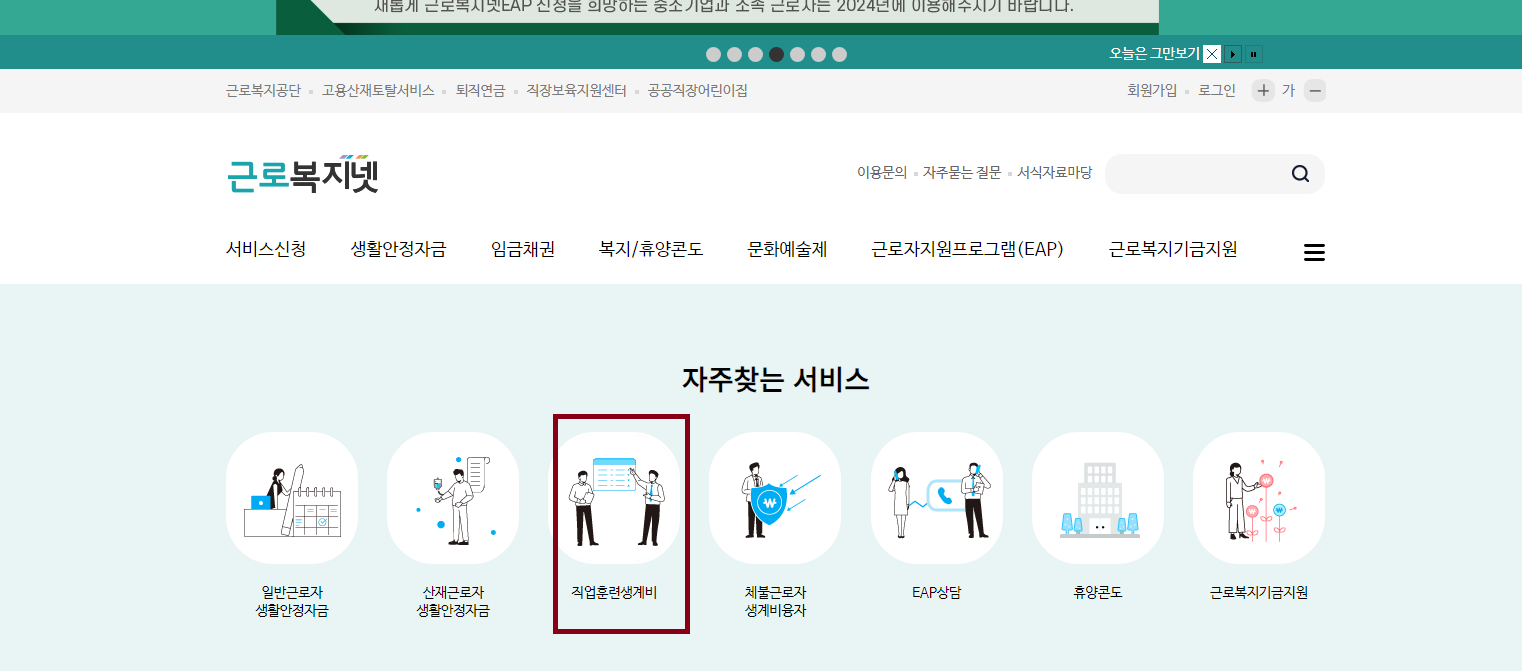Open the 서비스신청 navigation menu
The width and height of the screenshot is (1522, 671).
265,250
